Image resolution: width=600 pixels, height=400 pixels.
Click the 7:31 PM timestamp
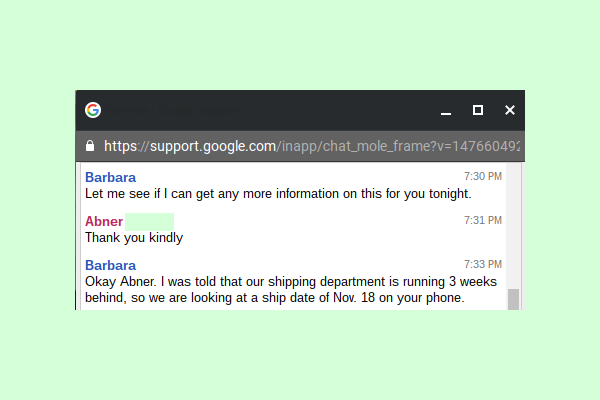click(483, 220)
